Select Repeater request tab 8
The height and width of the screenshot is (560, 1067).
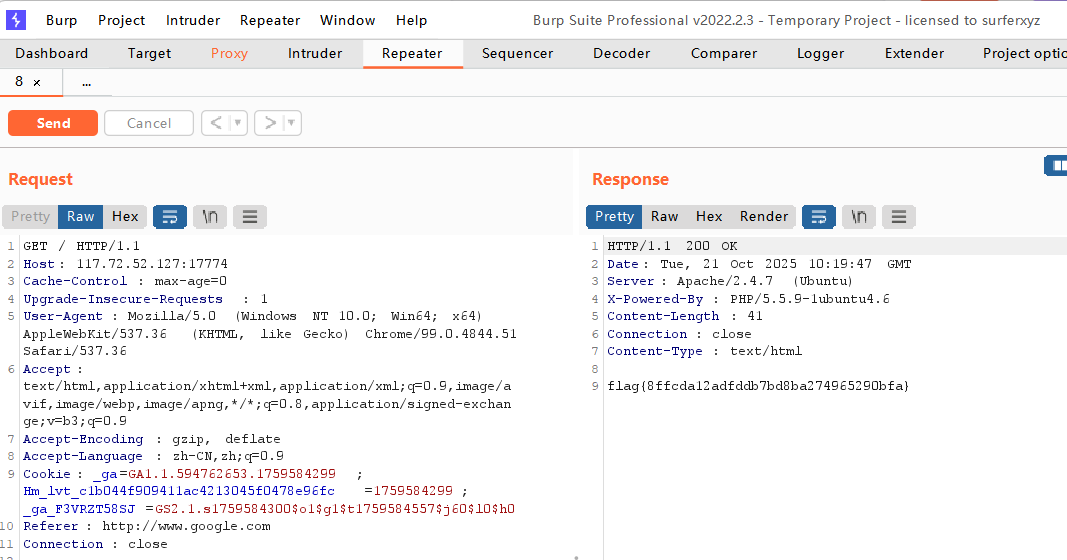point(19,82)
